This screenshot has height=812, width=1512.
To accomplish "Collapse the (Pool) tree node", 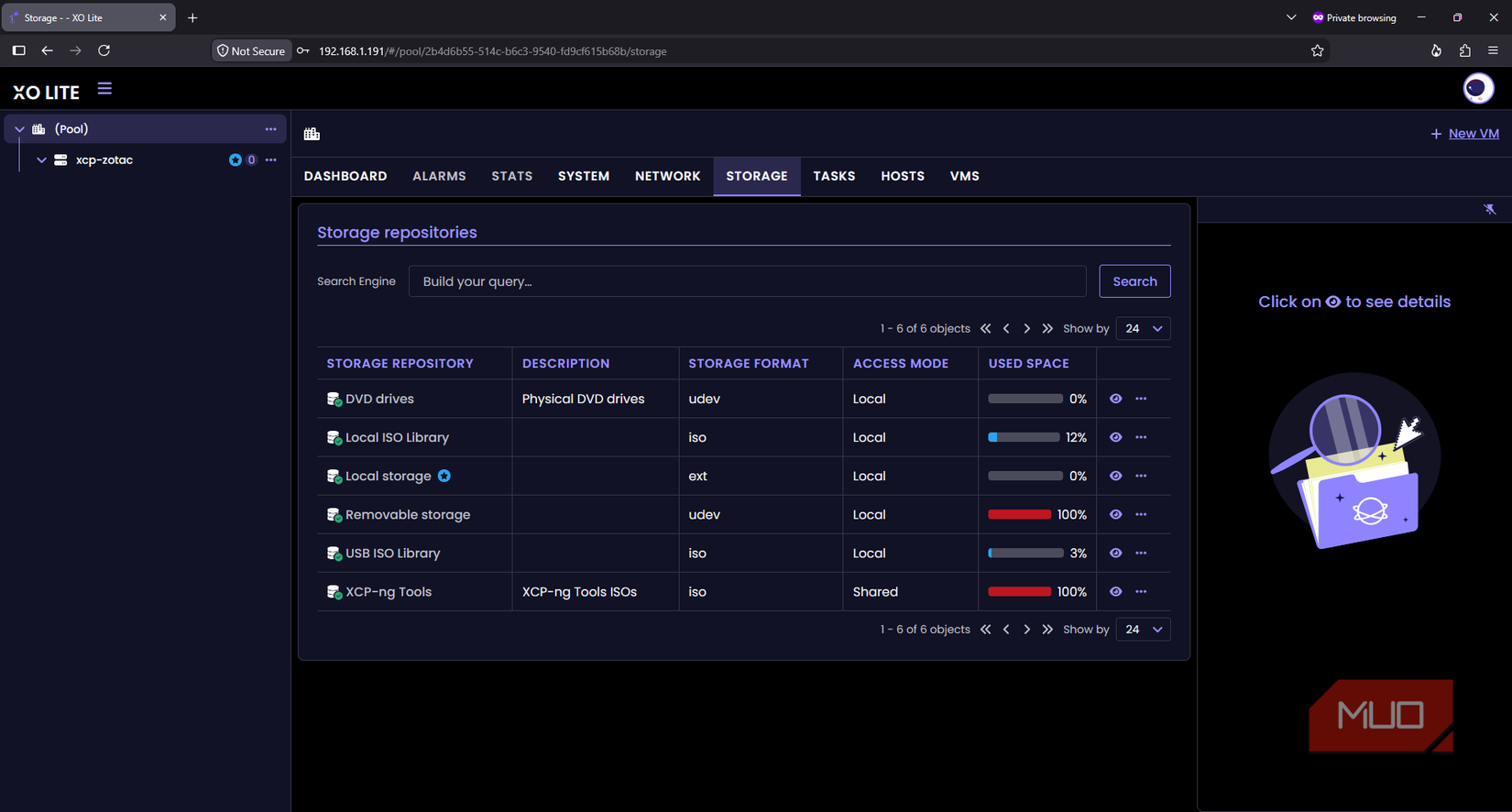I will (x=19, y=129).
